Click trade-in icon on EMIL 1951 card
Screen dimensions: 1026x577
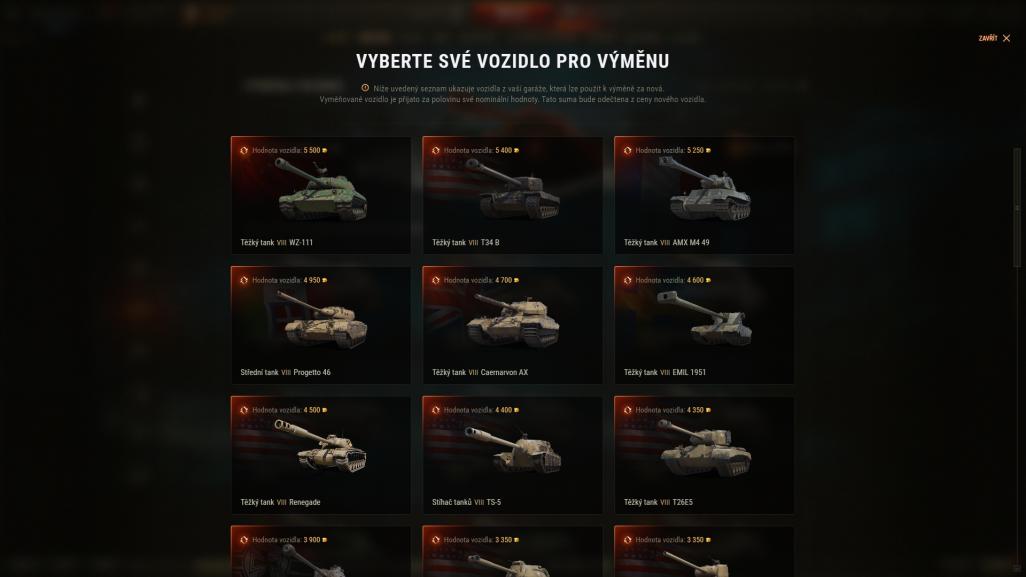click(627, 280)
